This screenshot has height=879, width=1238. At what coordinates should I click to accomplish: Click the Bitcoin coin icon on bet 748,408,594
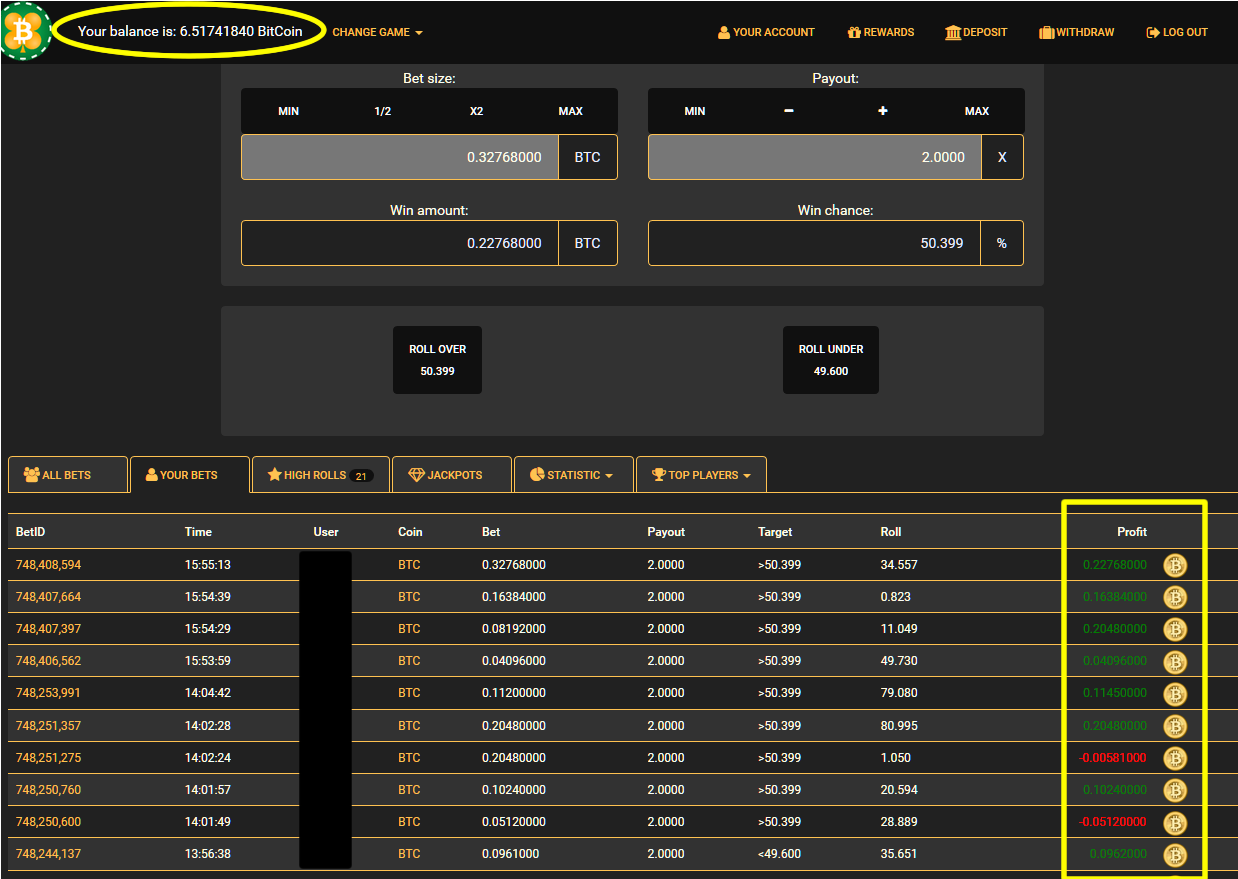pos(1175,565)
